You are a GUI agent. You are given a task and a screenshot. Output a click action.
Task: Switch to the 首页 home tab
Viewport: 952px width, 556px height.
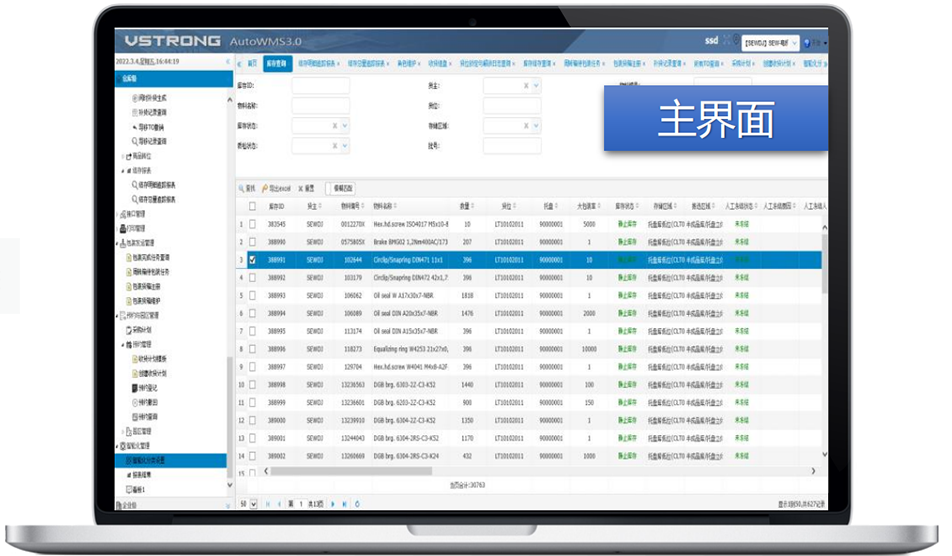click(x=253, y=64)
